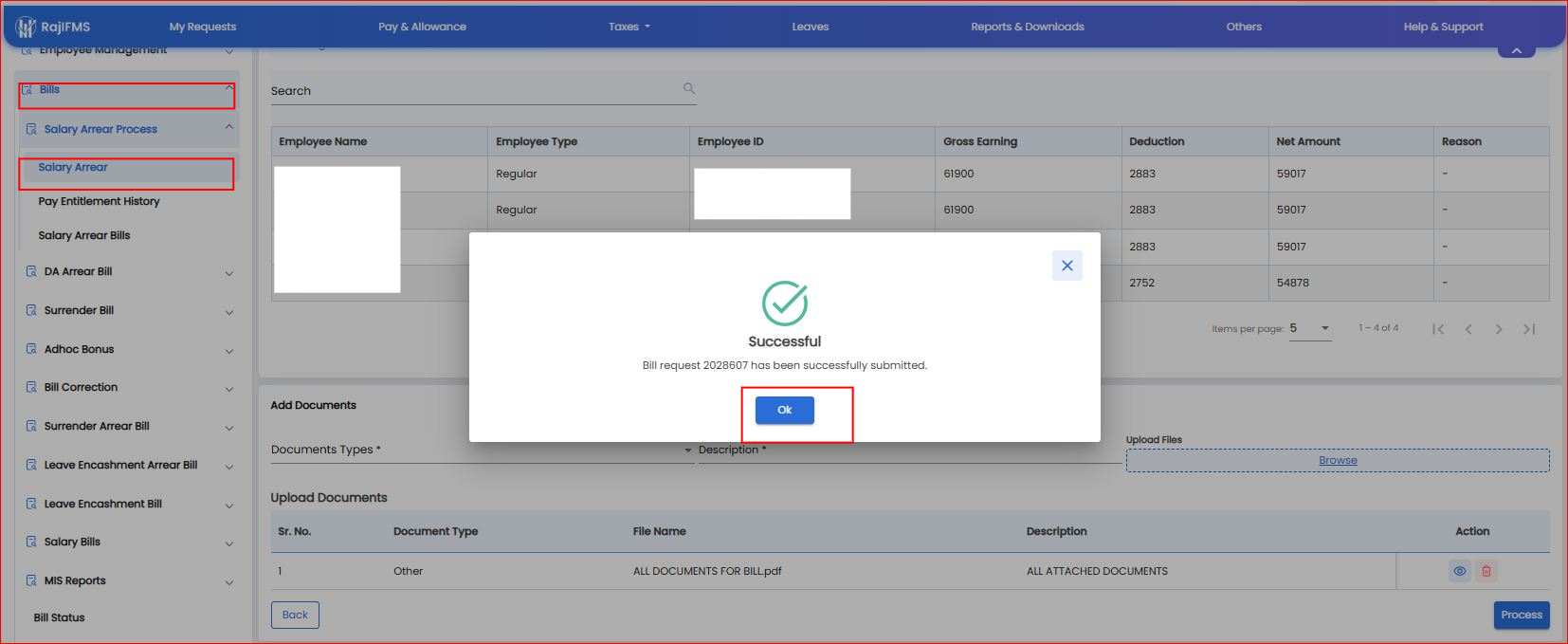Screen dimensions: 1568x644
Task: Confirm the success dialog with Ok
Action: pos(785,410)
